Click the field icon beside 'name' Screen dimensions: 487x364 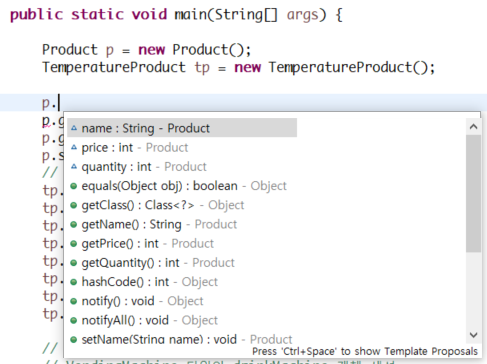tap(74, 128)
